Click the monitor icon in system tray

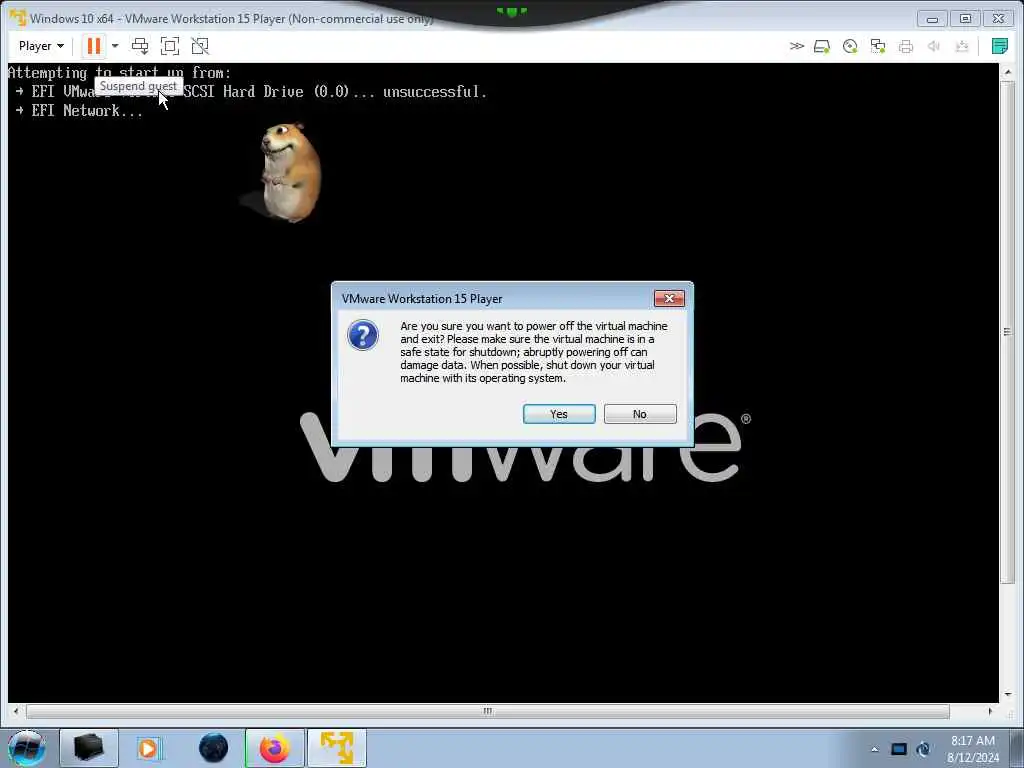point(899,749)
